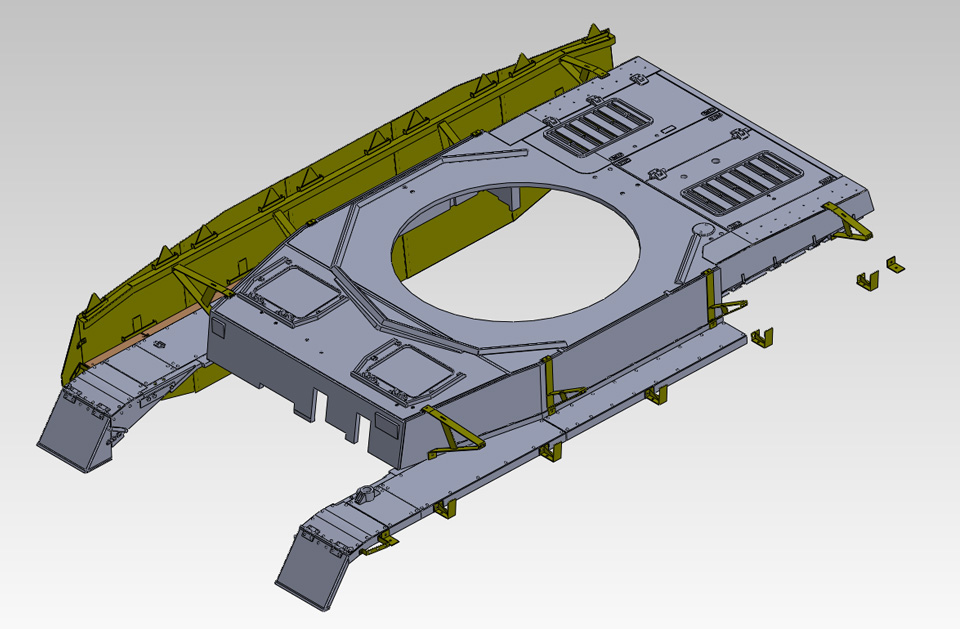This screenshot has height=629, width=960.
Task: Click the orange strip on the left fender
Action: [150, 328]
